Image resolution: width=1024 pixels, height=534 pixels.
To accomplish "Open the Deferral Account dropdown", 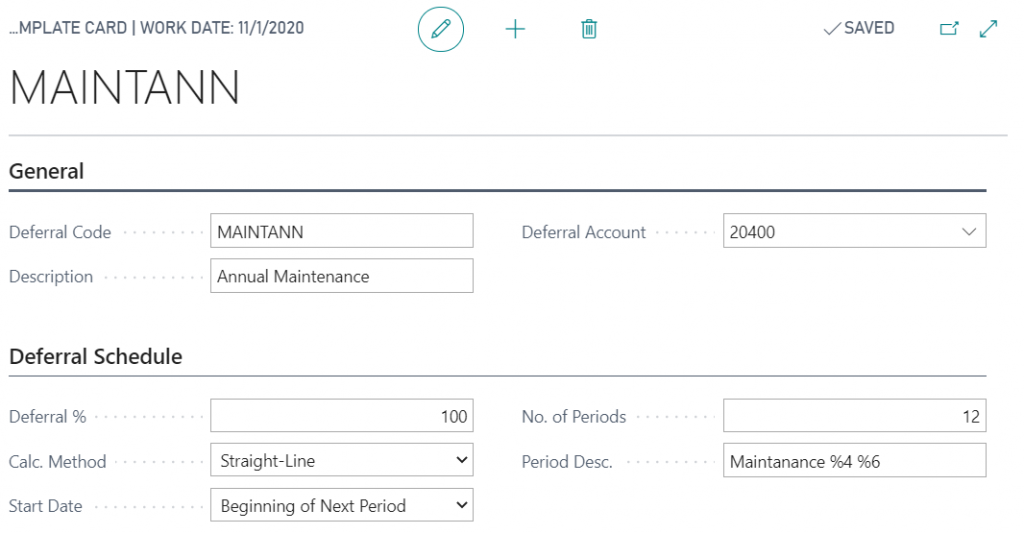I will [x=967, y=232].
